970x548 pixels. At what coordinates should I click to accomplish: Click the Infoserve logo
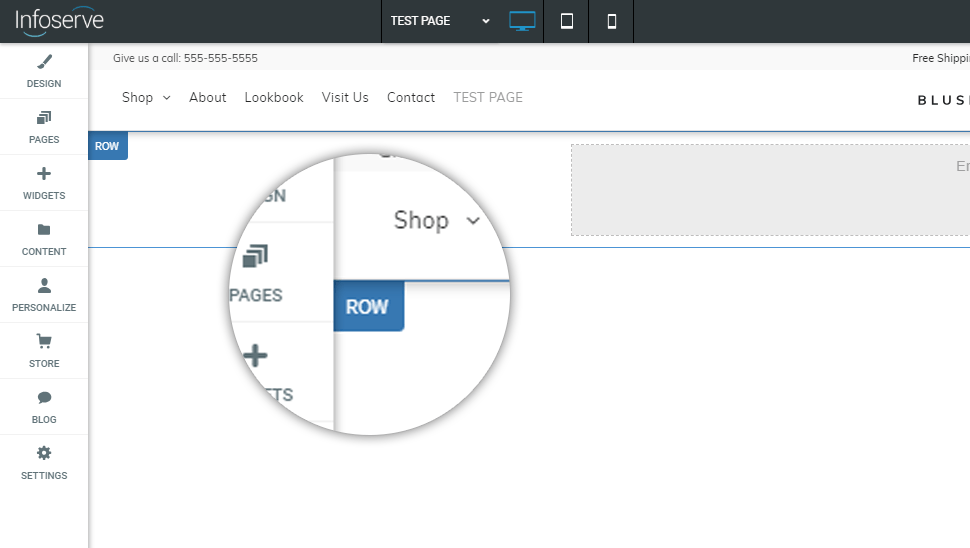click(x=59, y=20)
